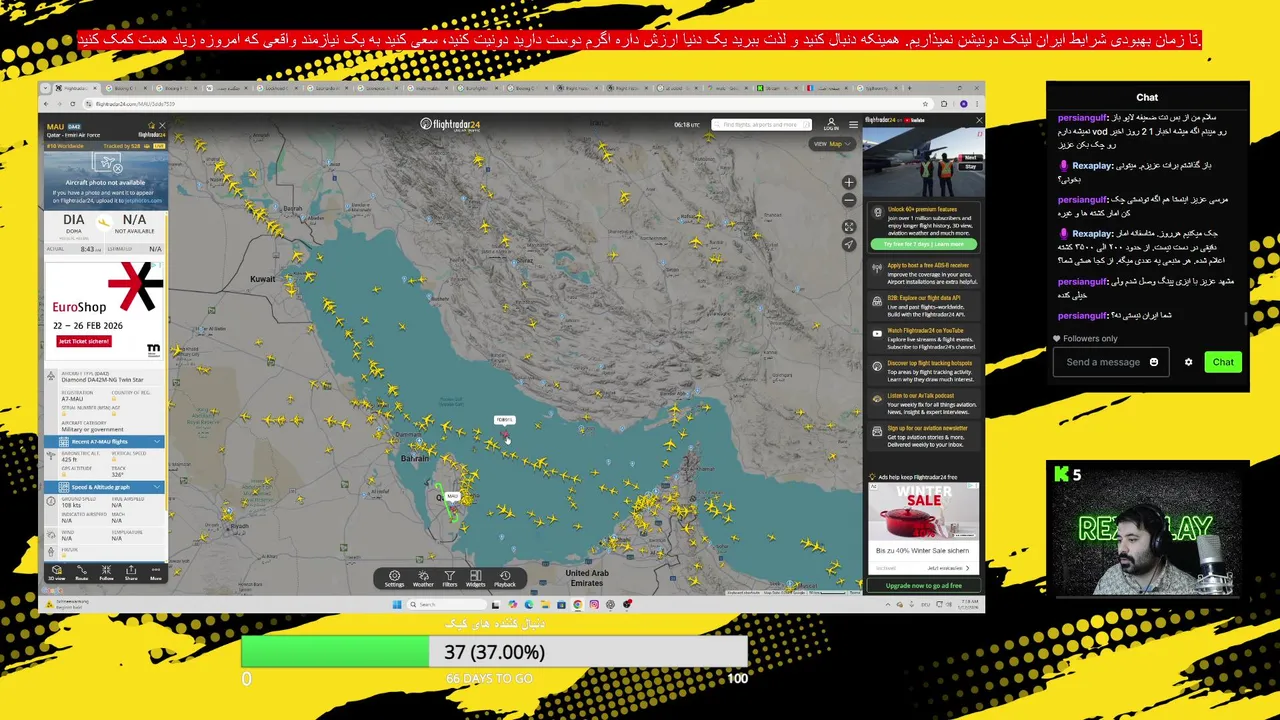Click EuroShop Jetzt Ticket sichern button
Viewport: 1280px width, 720px height.
[84, 342]
